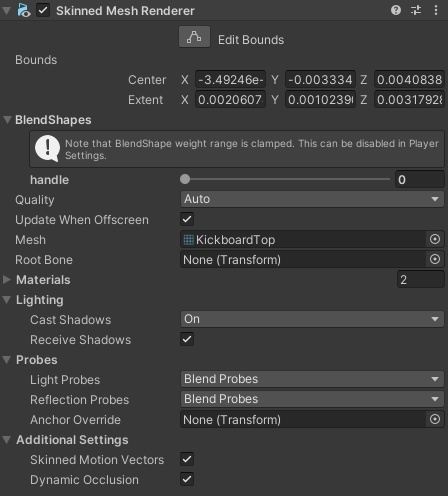Click the Mesh field object picker circle
This screenshot has width=448, height=496.
pyautogui.click(x=435, y=239)
